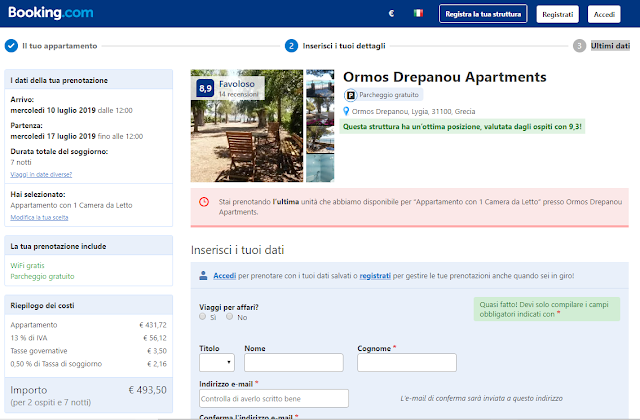
Task: Click the map pin location icon
Action: [346, 111]
